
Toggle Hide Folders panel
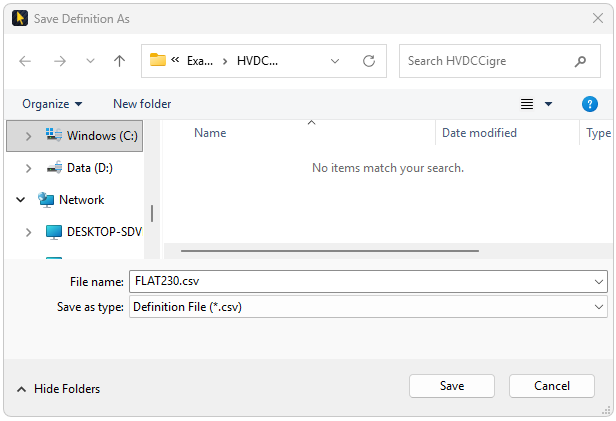[58, 389]
